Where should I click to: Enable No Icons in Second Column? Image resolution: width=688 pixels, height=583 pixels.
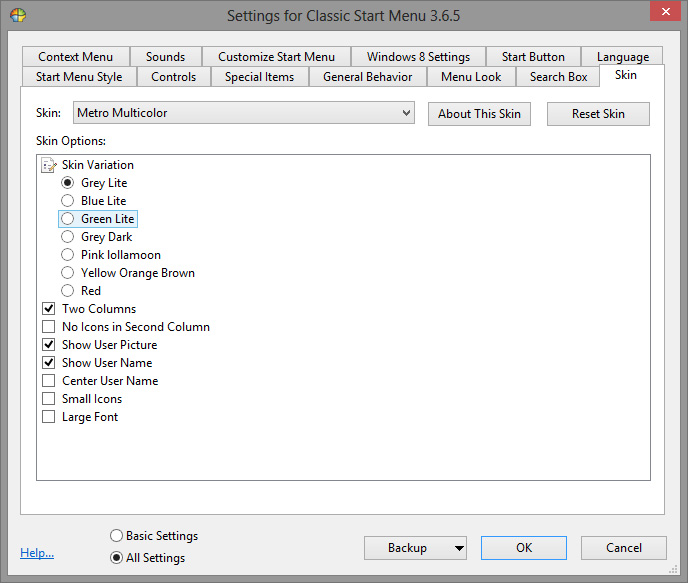pos(48,326)
